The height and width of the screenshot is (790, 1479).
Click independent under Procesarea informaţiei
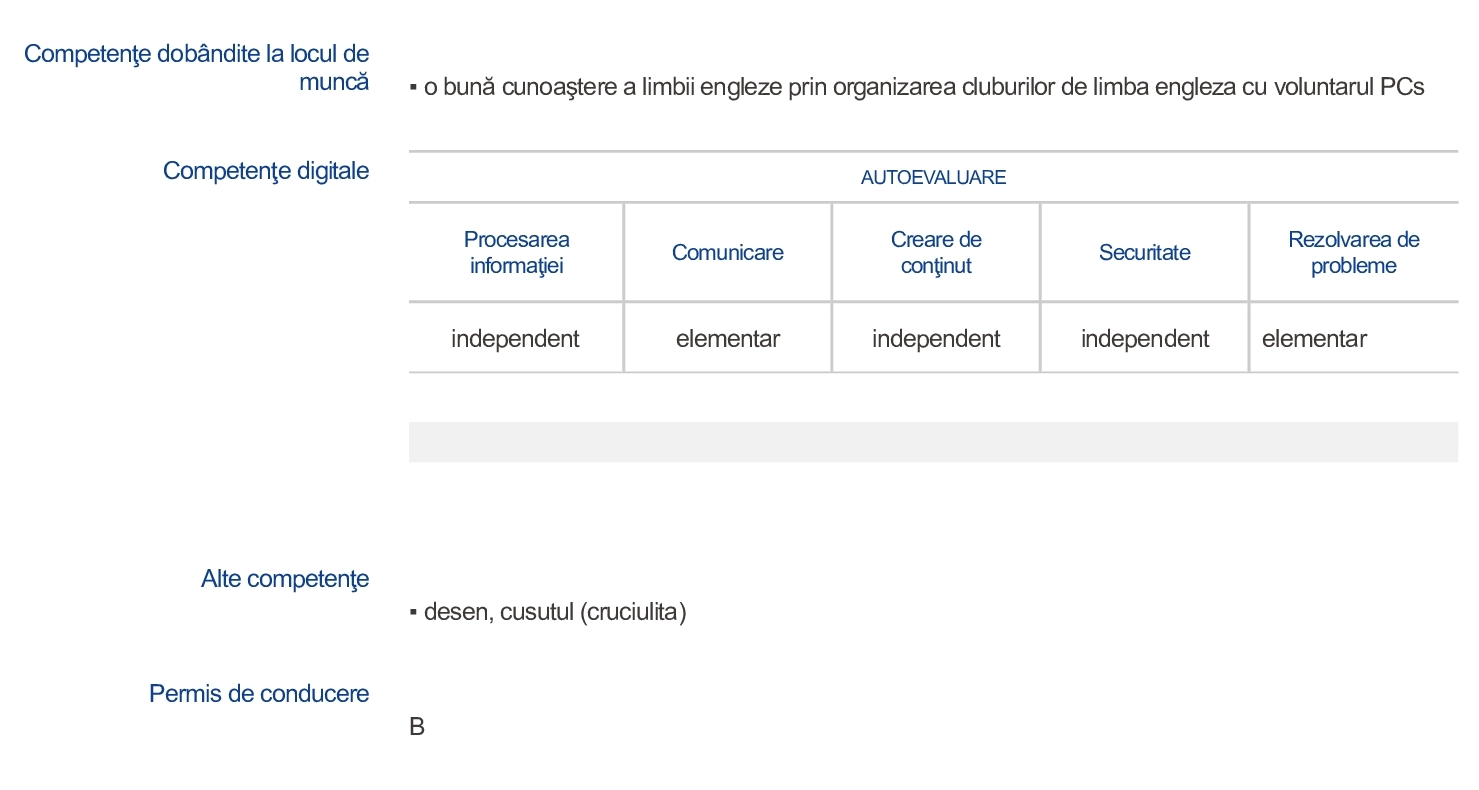tap(515, 339)
